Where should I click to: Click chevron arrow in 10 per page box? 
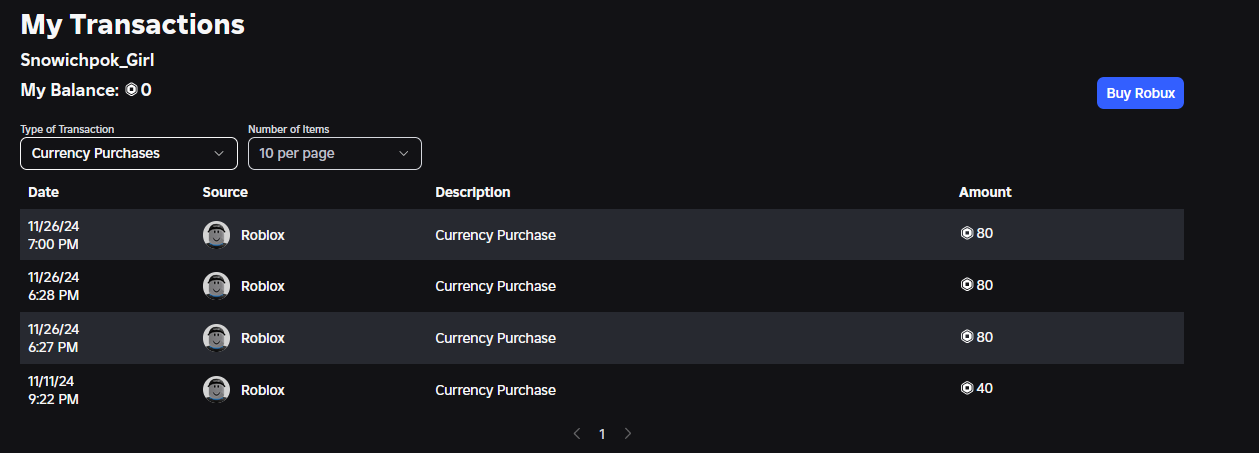tap(404, 153)
